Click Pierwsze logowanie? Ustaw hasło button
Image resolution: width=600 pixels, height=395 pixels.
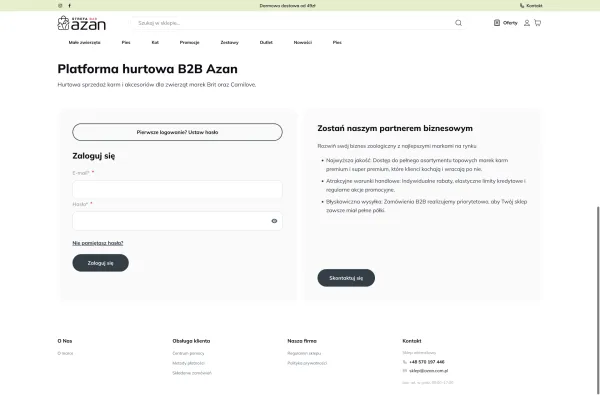tap(178, 132)
